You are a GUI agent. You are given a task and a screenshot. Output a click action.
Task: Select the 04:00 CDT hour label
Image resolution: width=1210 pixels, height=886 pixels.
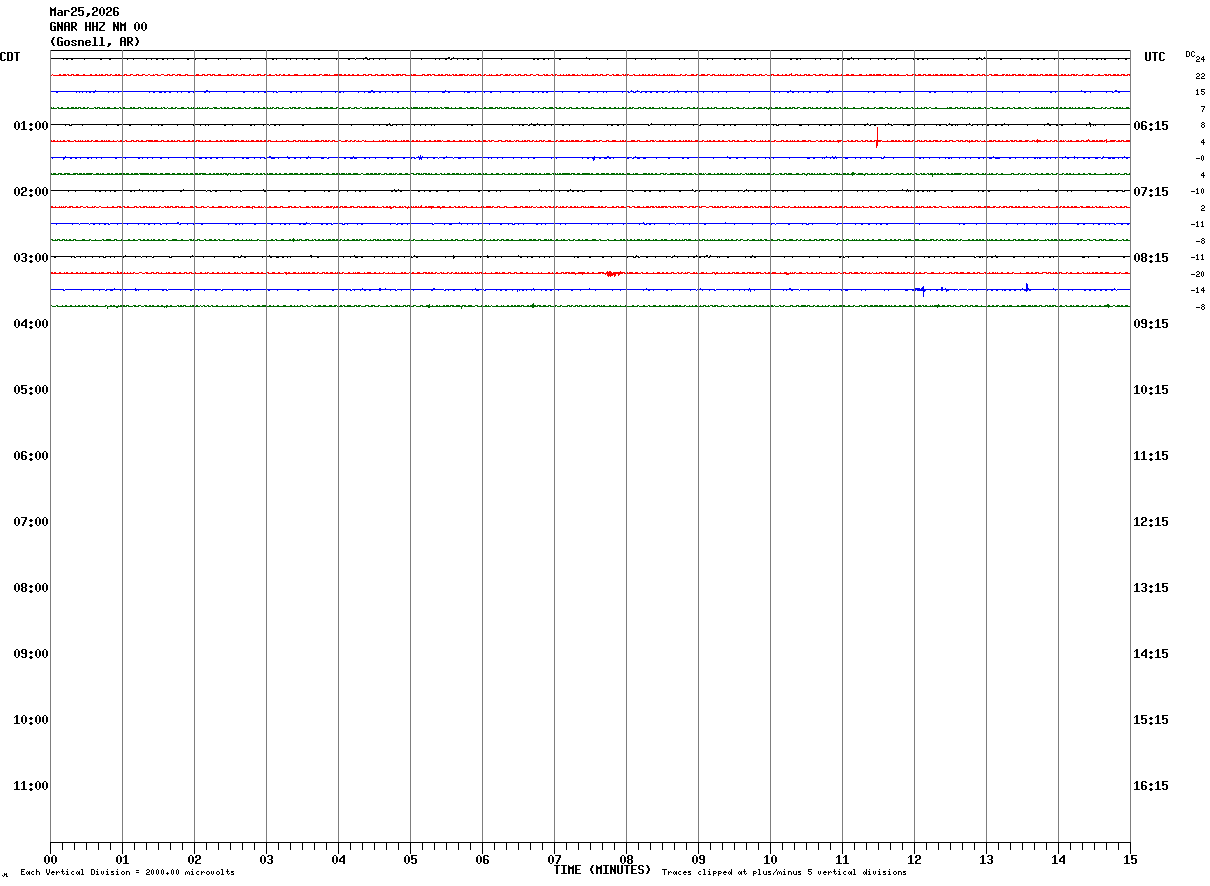31,323
